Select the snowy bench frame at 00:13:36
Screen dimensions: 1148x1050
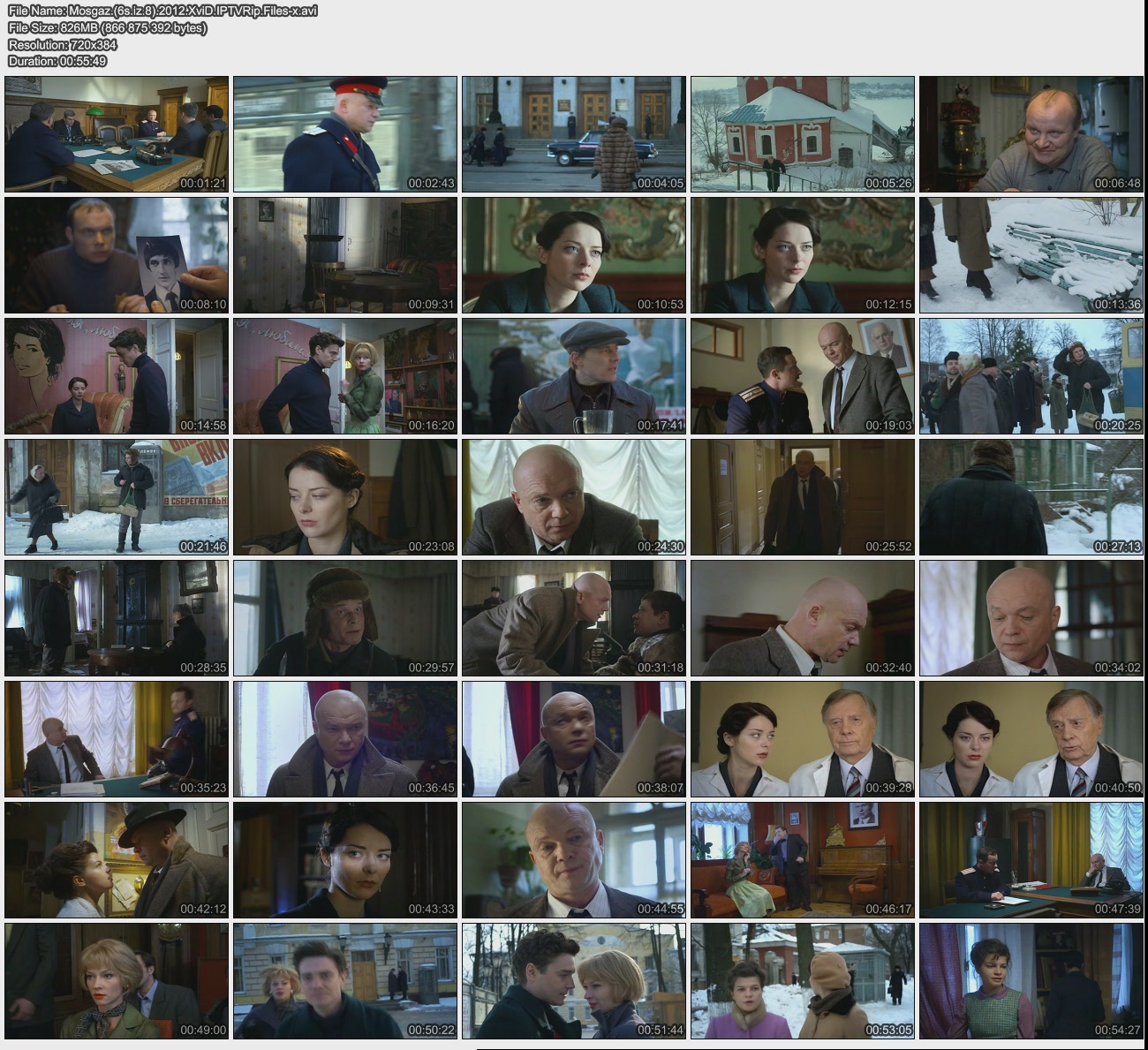tap(1031, 255)
